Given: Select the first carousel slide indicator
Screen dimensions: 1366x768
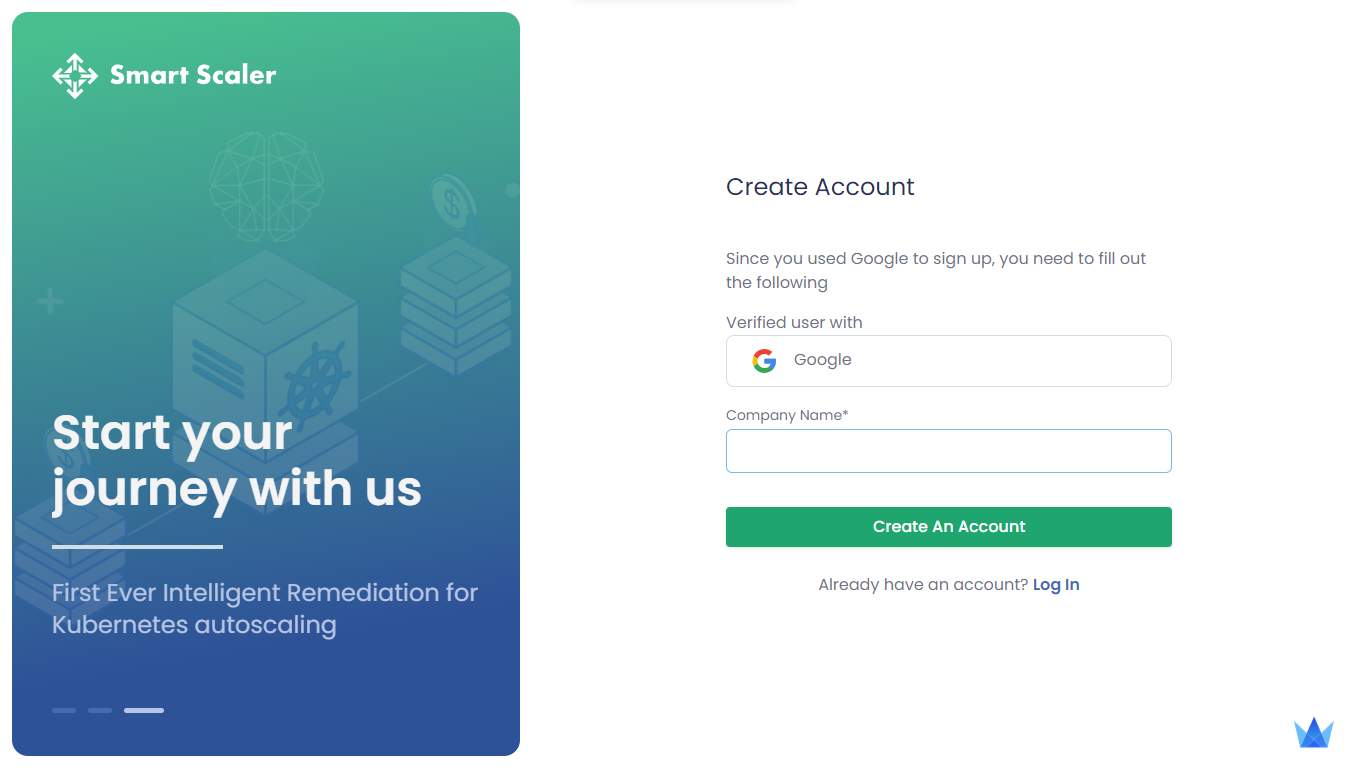Looking at the screenshot, I should point(64,711).
